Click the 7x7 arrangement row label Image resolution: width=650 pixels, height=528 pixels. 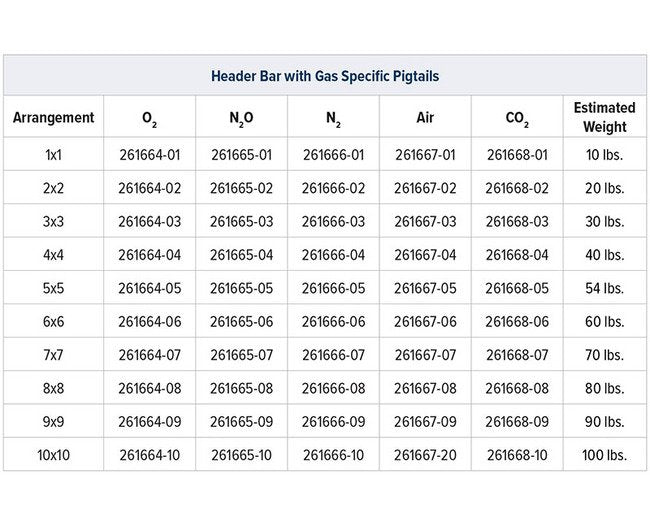[53, 355]
